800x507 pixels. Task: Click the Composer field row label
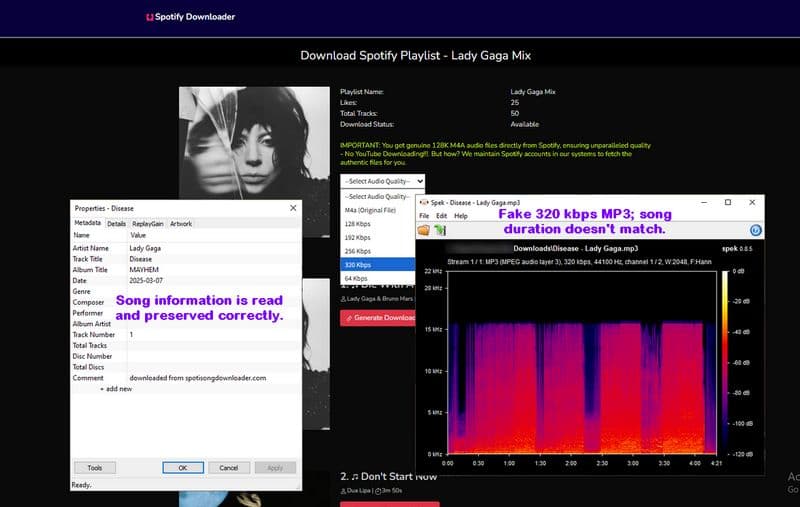coord(88,302)
